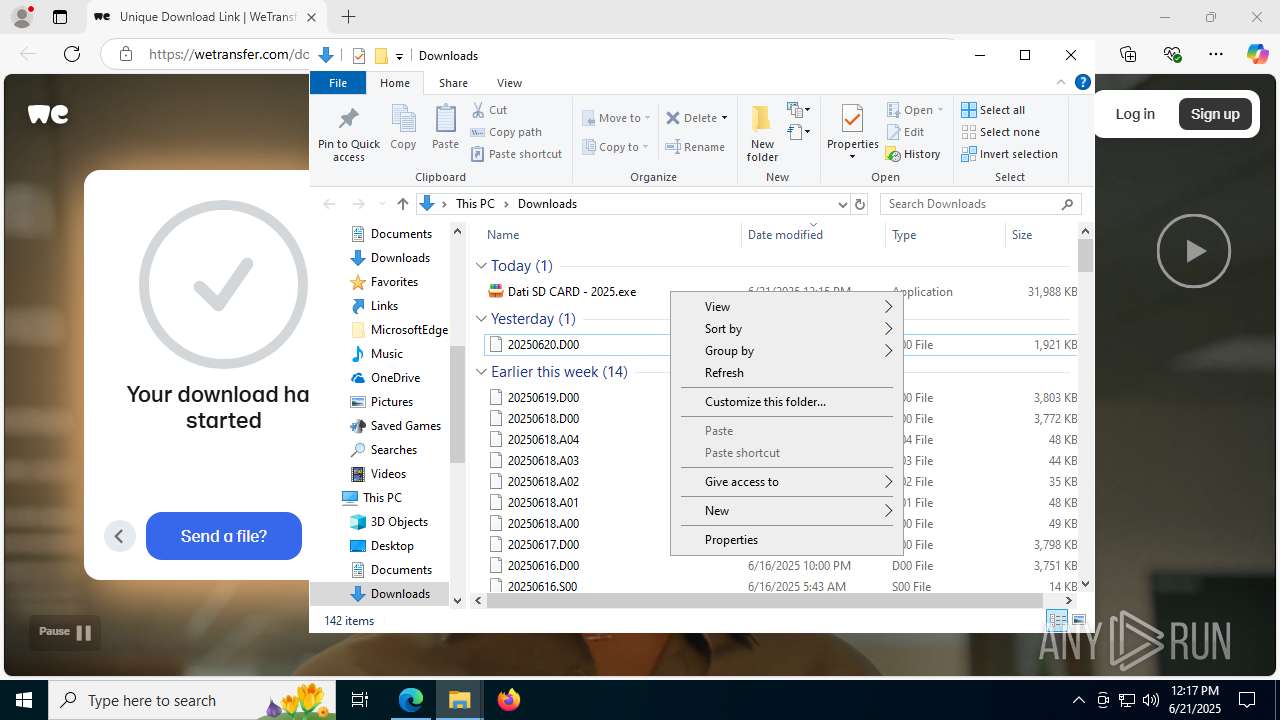Open the Open button dropdown
The image size is (1280, 720).
point(940,110)
